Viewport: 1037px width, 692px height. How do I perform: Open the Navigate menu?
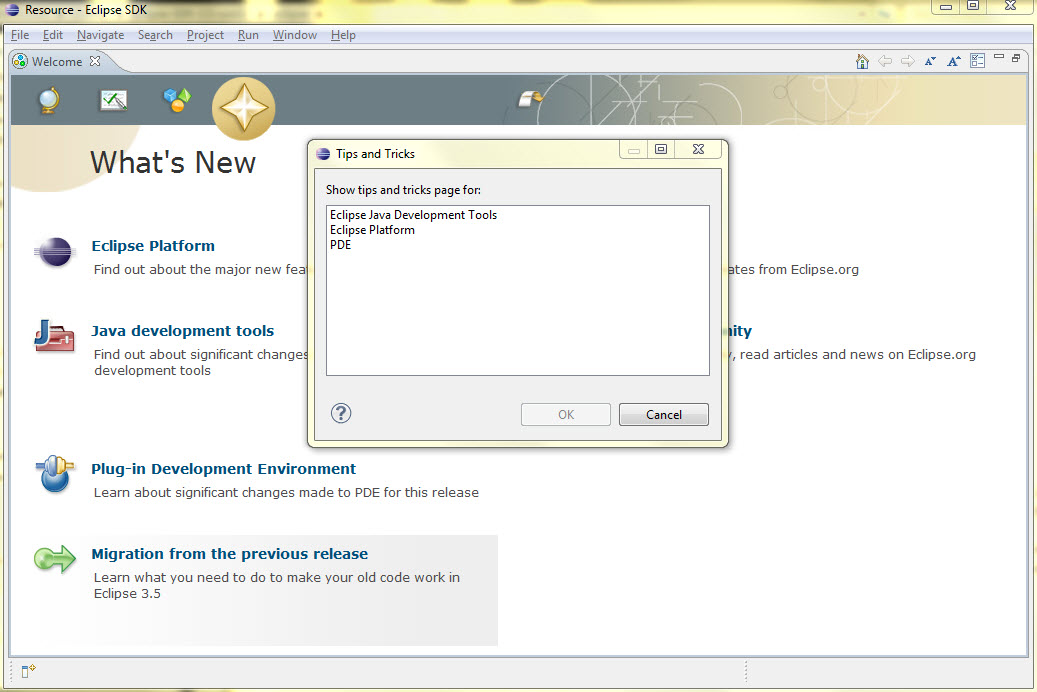click(x=101, y=35)
